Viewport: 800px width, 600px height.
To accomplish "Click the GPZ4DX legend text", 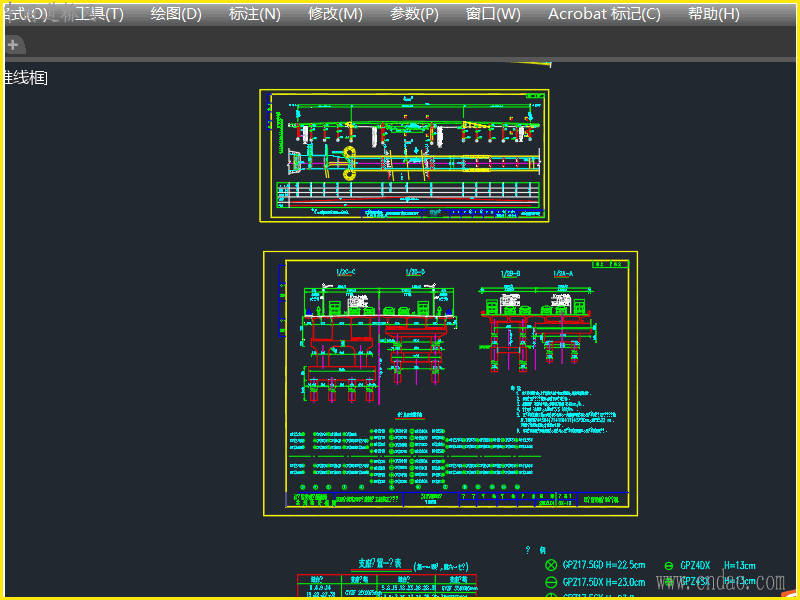I will [x=695, y=565].
